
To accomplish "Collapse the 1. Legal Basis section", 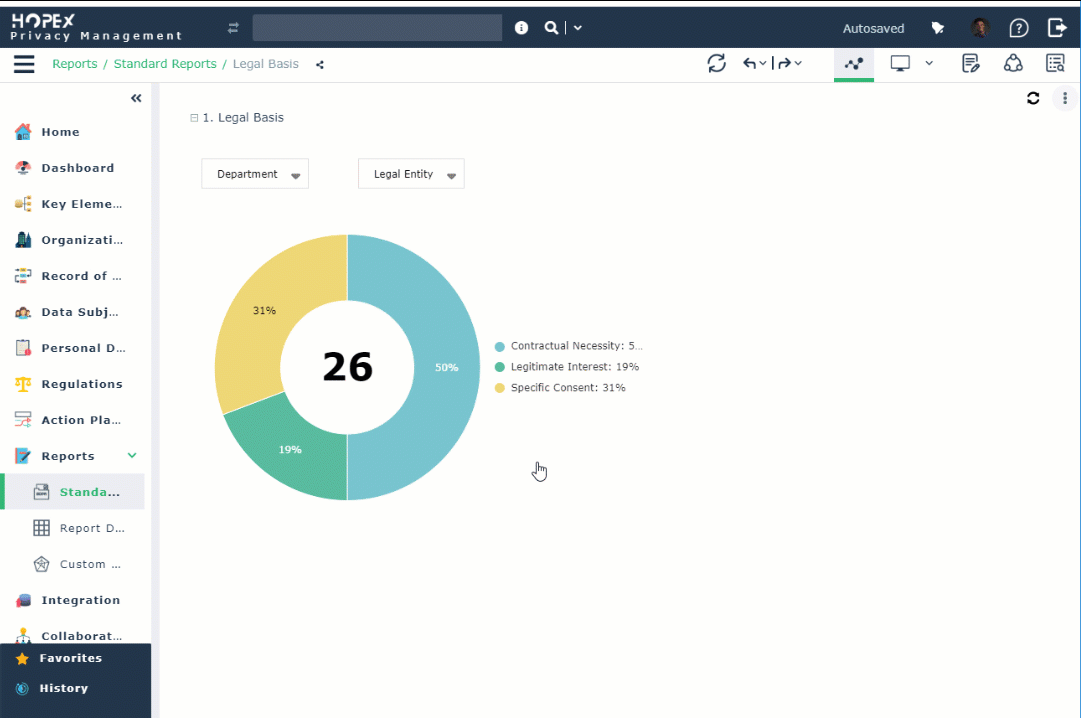I will [194, 118].
